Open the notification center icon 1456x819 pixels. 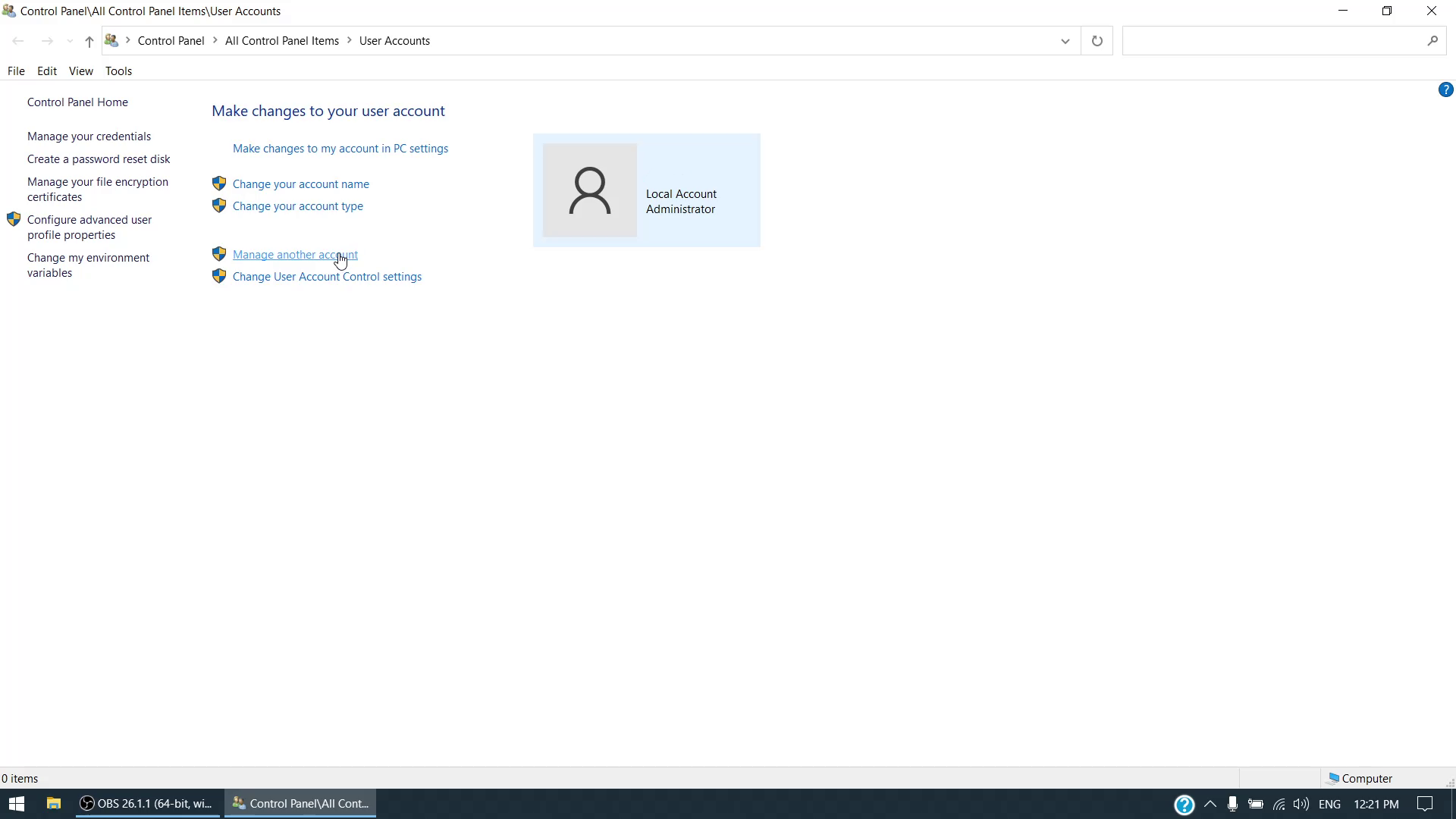point(1425,805)
